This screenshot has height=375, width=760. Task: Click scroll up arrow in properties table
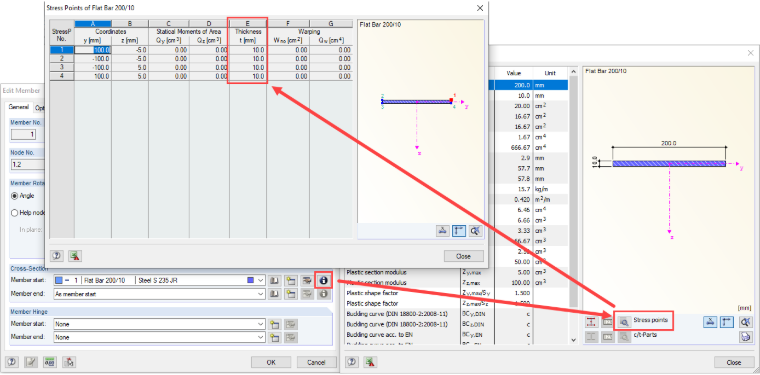tap(574, 72)
